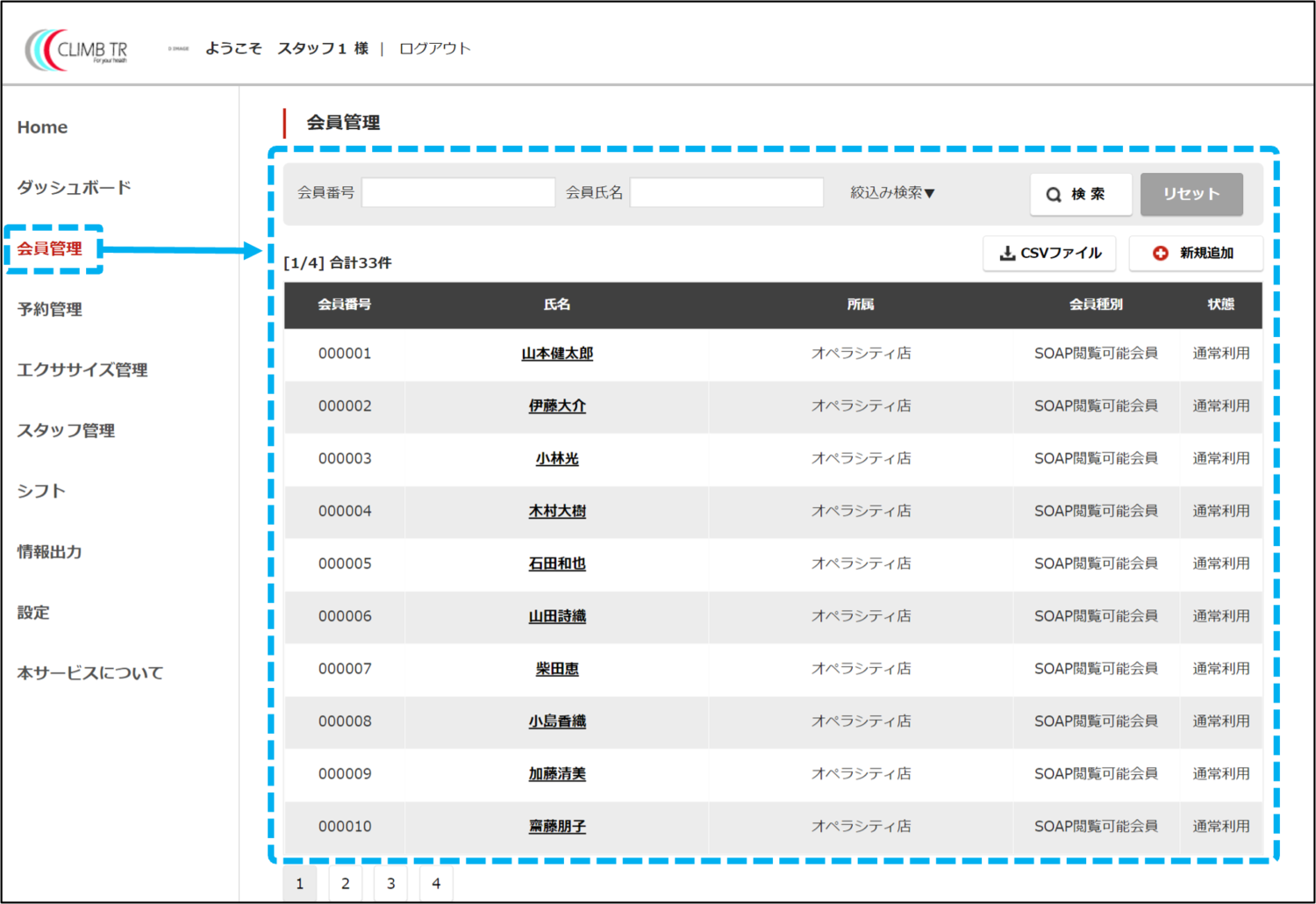Click the 検索 button
1316x904 pixels.
point(1081,194)
